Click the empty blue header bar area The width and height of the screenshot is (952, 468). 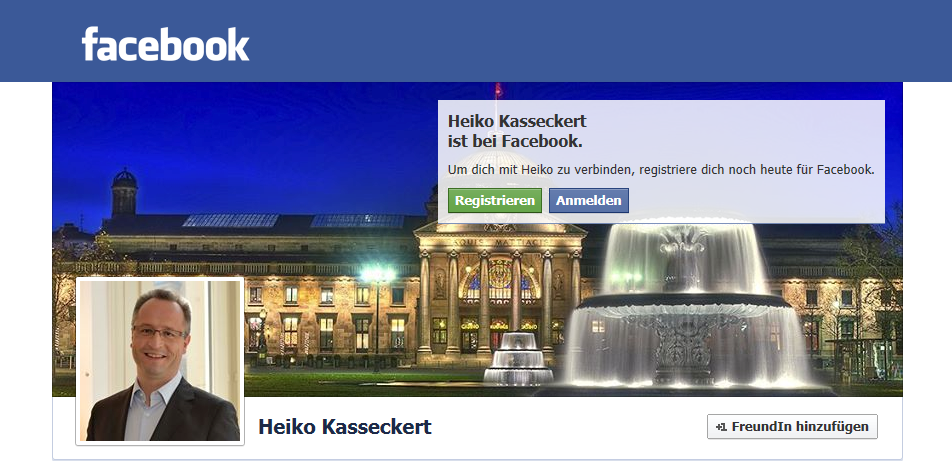(x=595, y=41)
